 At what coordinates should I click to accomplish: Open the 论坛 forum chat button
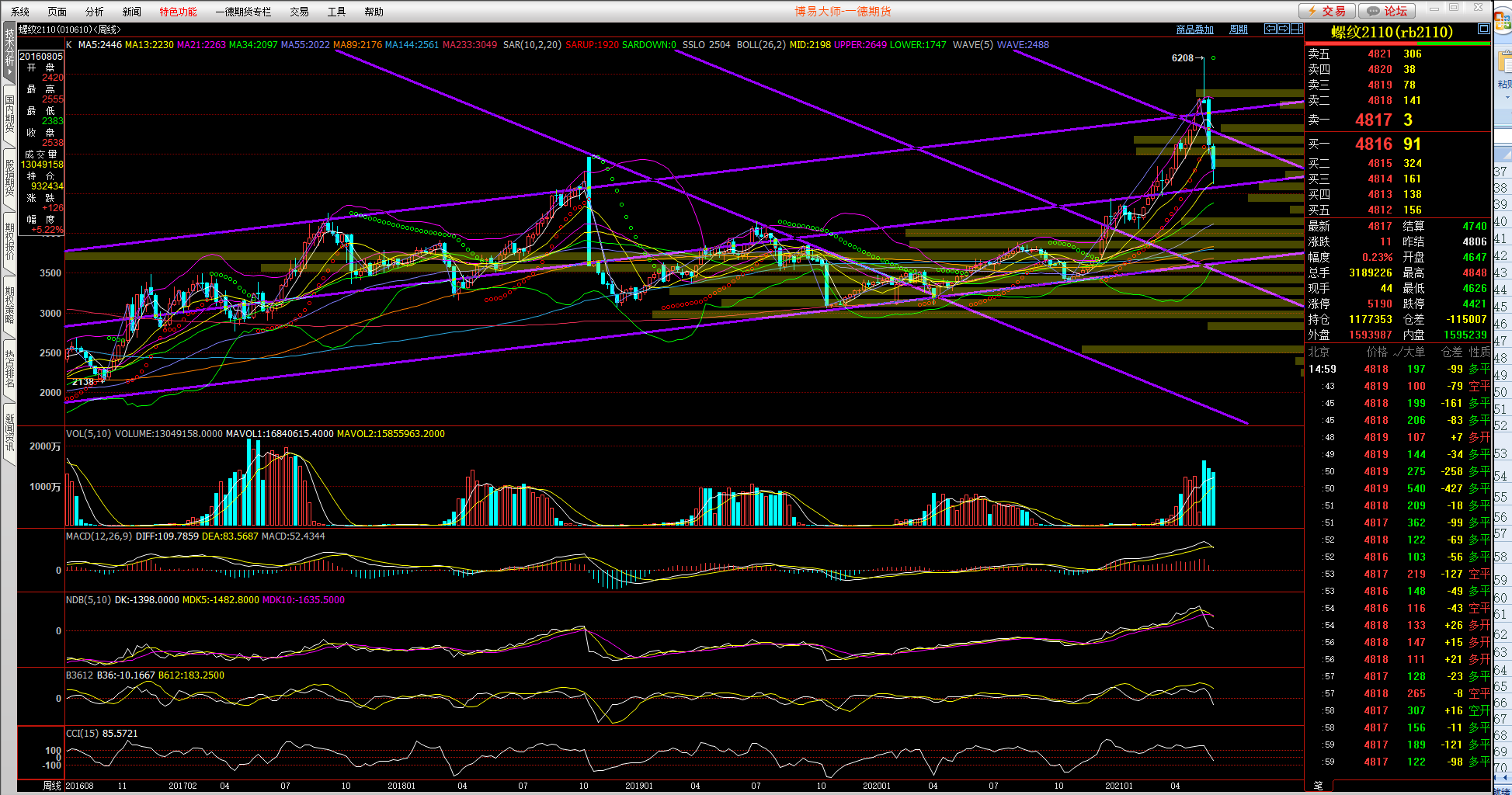(1387, 11)
